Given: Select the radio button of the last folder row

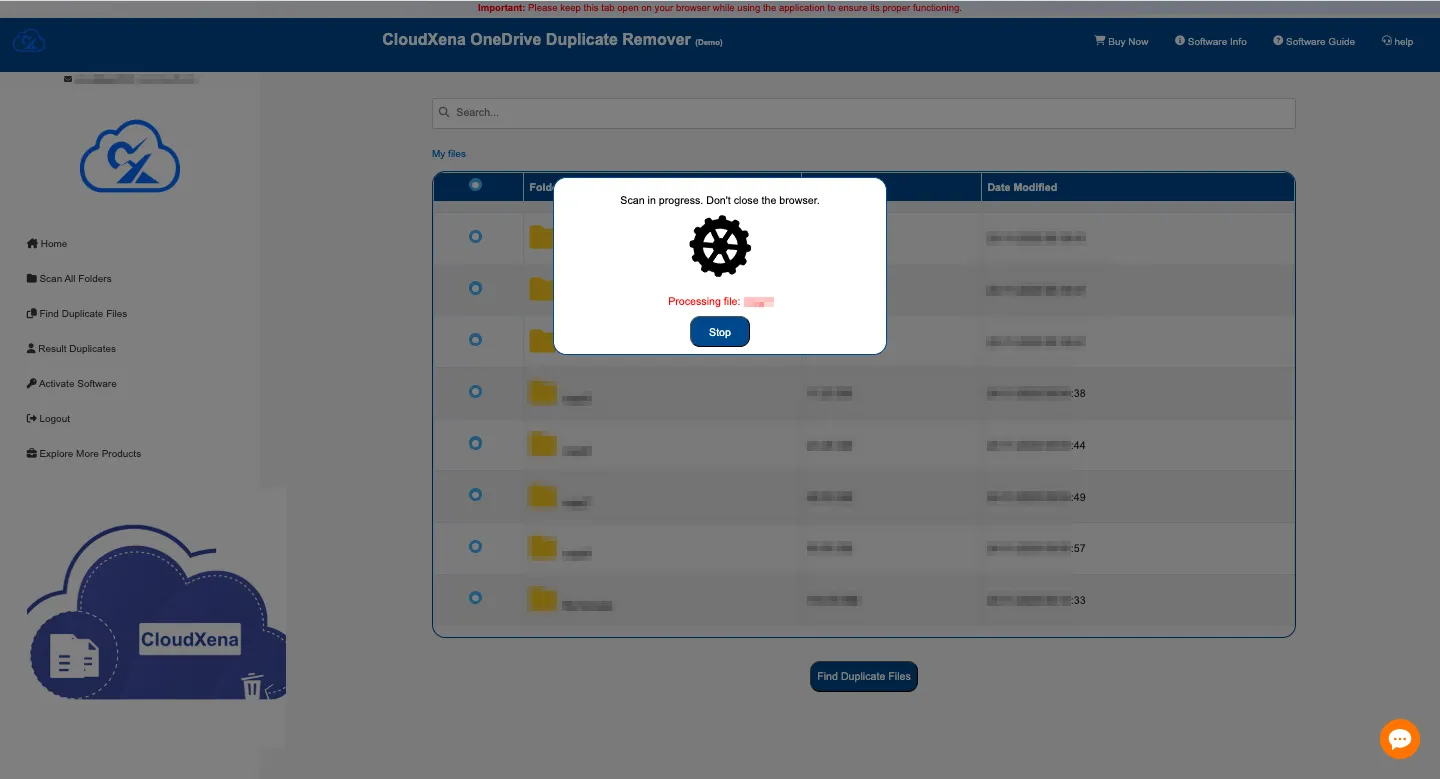Looking at the screenshot, I should pos(475,598).
